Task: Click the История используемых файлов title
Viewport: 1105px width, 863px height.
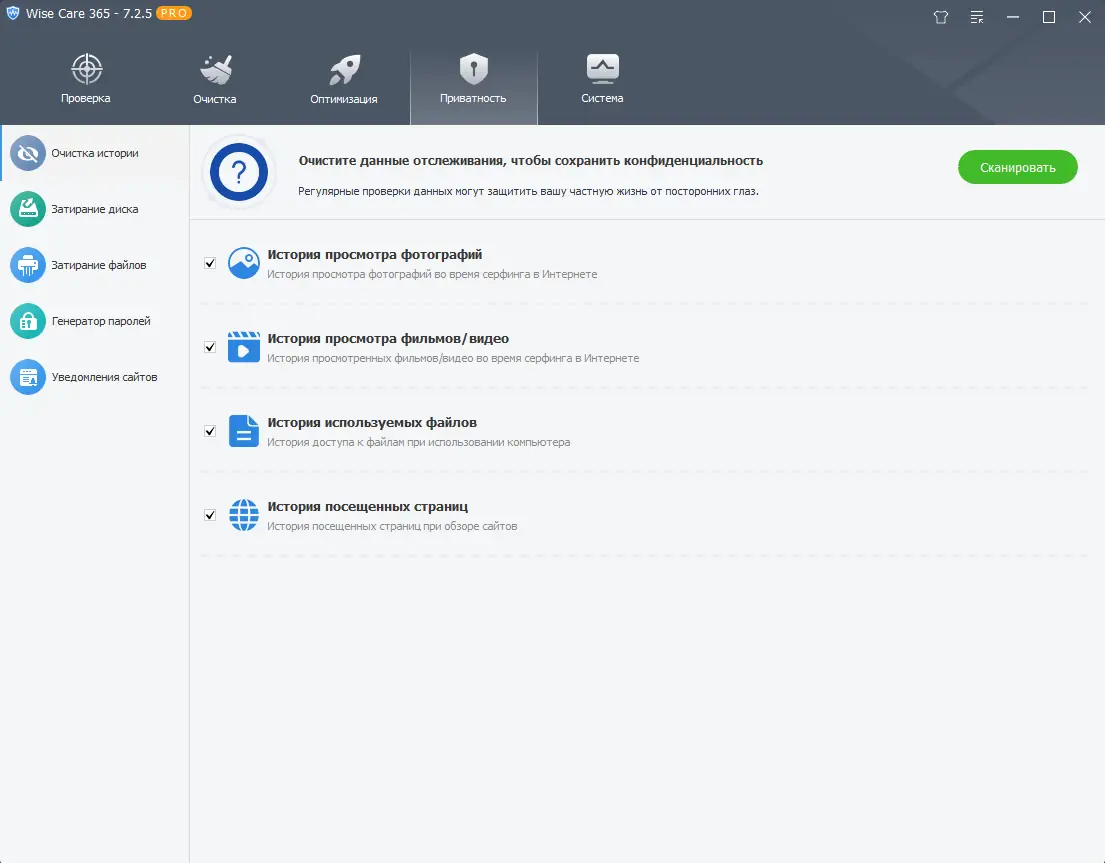Action: (372, 422)
